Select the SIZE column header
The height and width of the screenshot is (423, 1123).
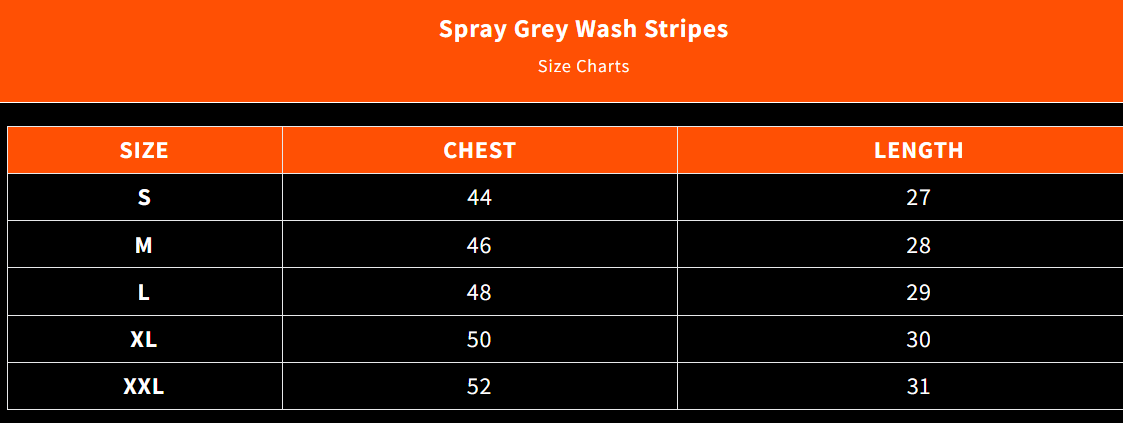pyautogui.click(x=144, y=151)
